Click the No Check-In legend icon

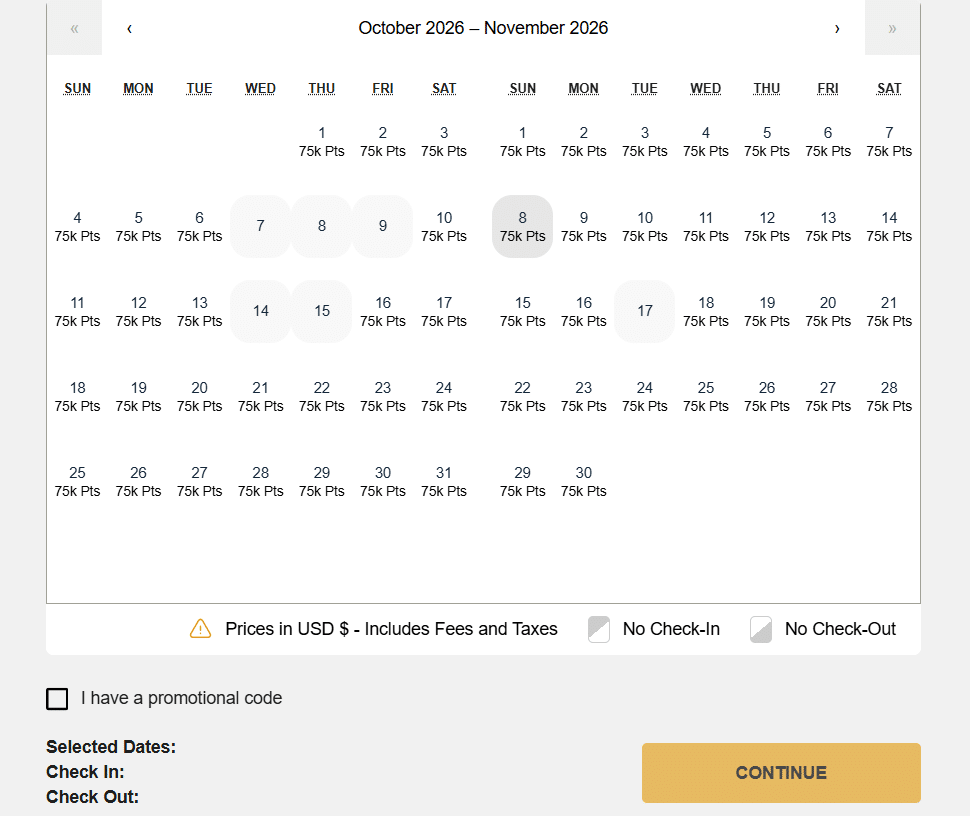pyautogui.click(x=599, y=629)
